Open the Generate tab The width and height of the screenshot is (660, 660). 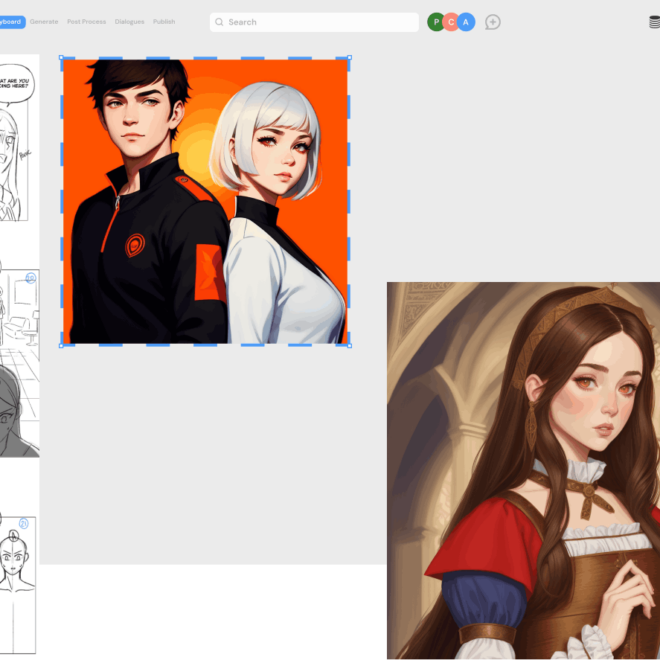(x=43, y=21)
